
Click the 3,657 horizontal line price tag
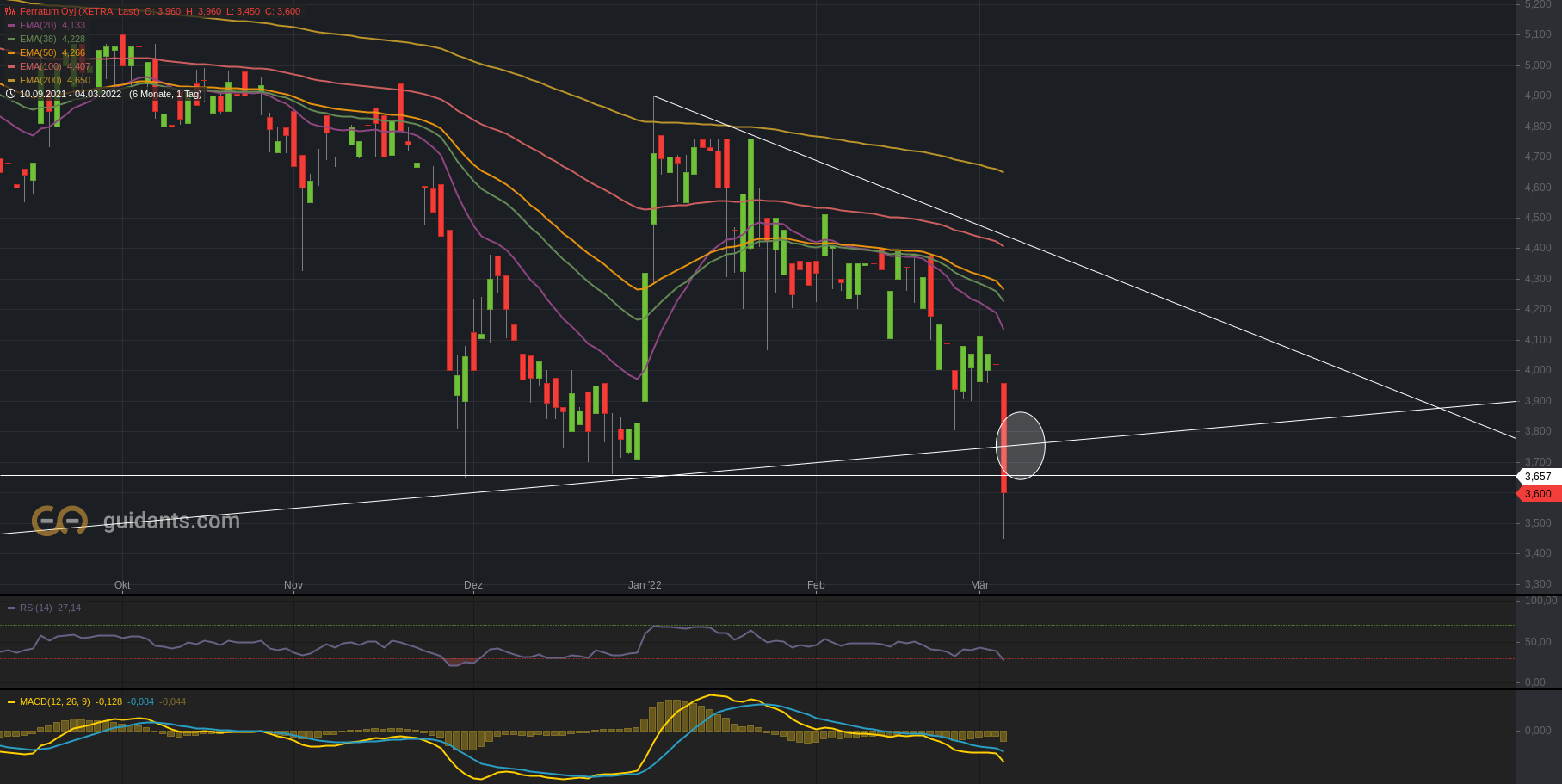pyautogui.click(x=1537, y=477)
